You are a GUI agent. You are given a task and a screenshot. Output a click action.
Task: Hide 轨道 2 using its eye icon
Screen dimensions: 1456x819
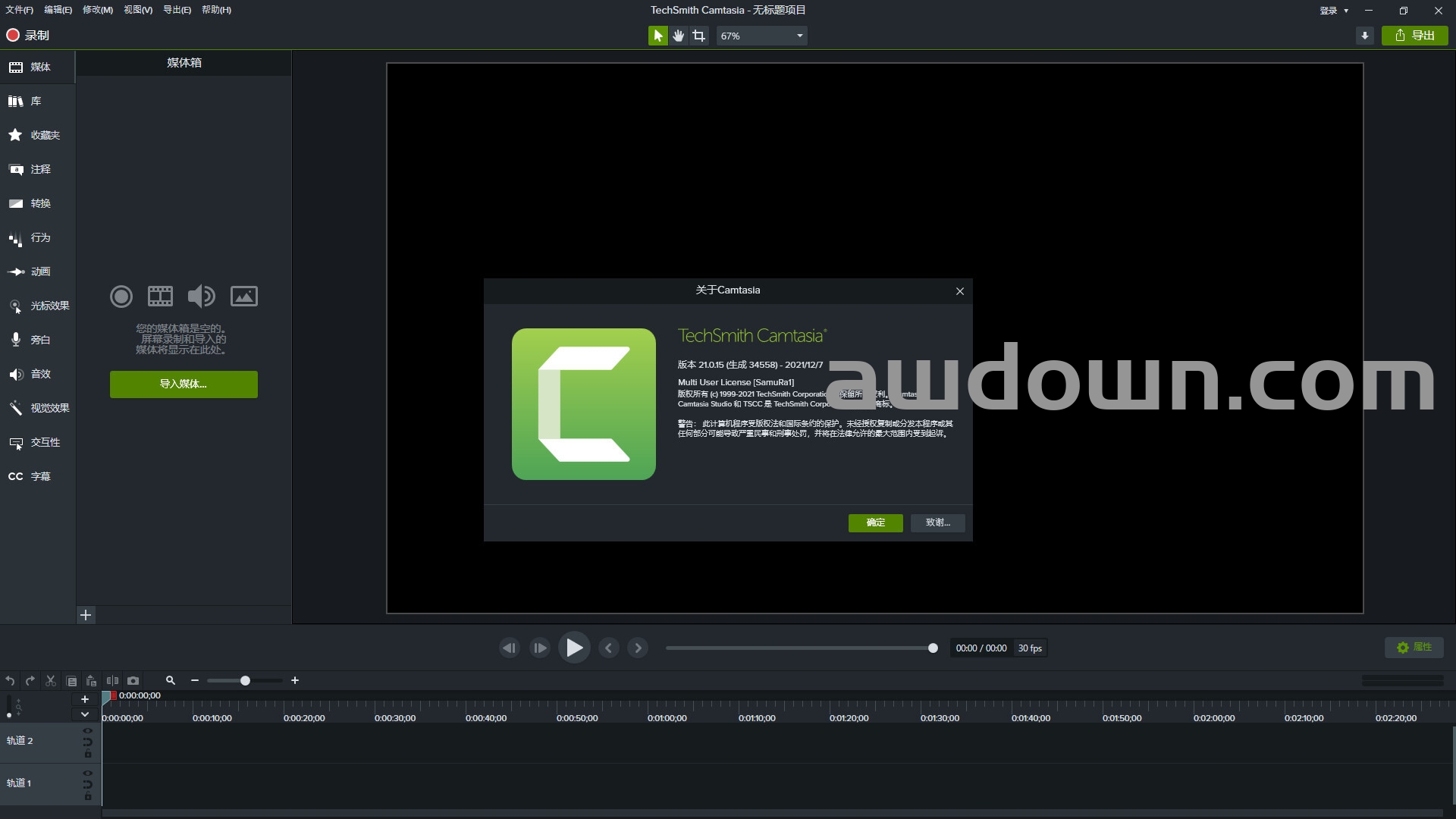click(88, 731)
